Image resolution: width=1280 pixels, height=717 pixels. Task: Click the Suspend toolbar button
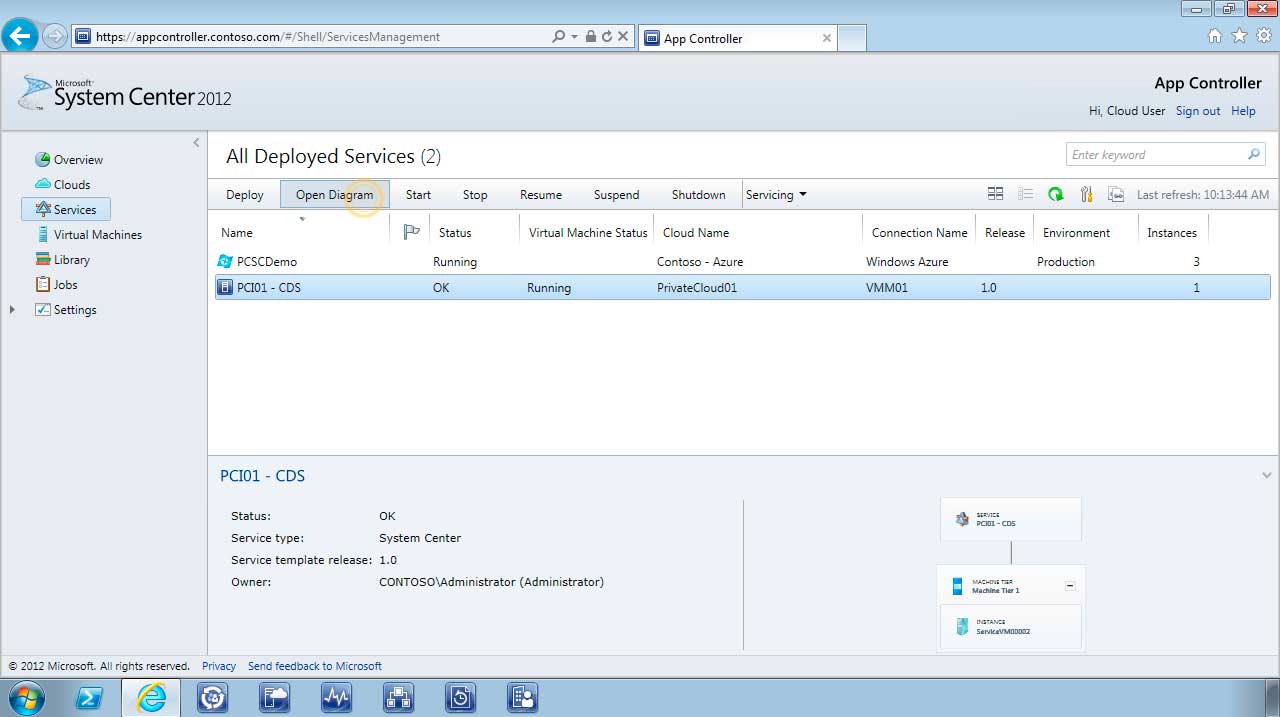(x=616, y=194)
